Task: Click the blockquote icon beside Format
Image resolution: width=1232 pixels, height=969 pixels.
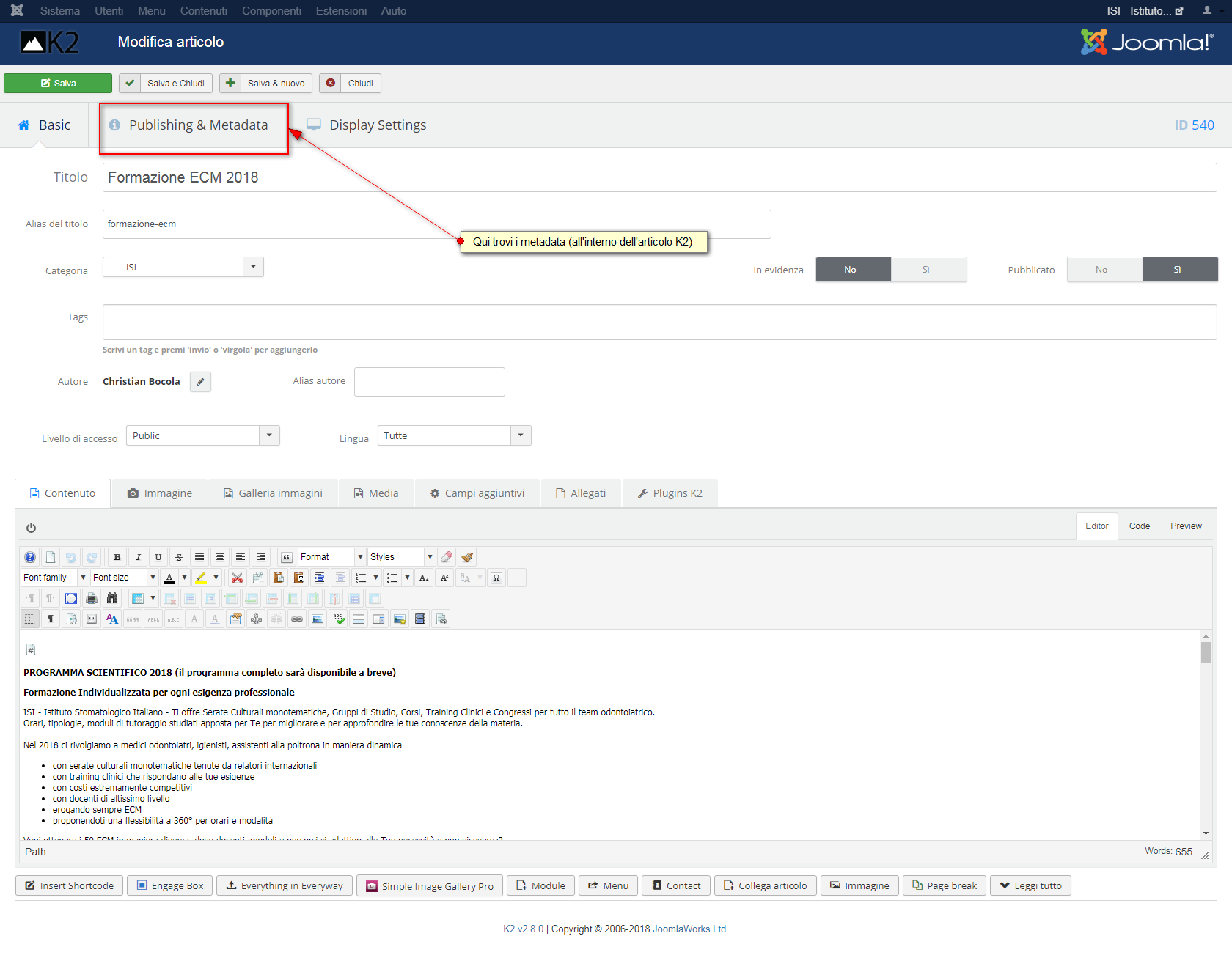Action: coord(287,557)
